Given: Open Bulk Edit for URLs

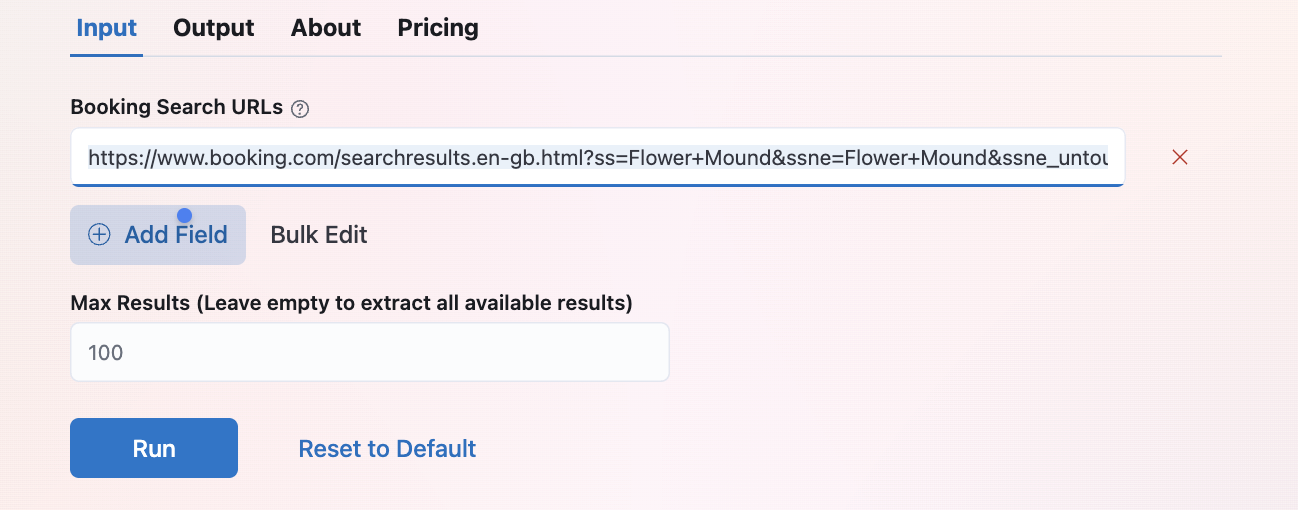Looking at the screenshot, I should click(319, 235).
